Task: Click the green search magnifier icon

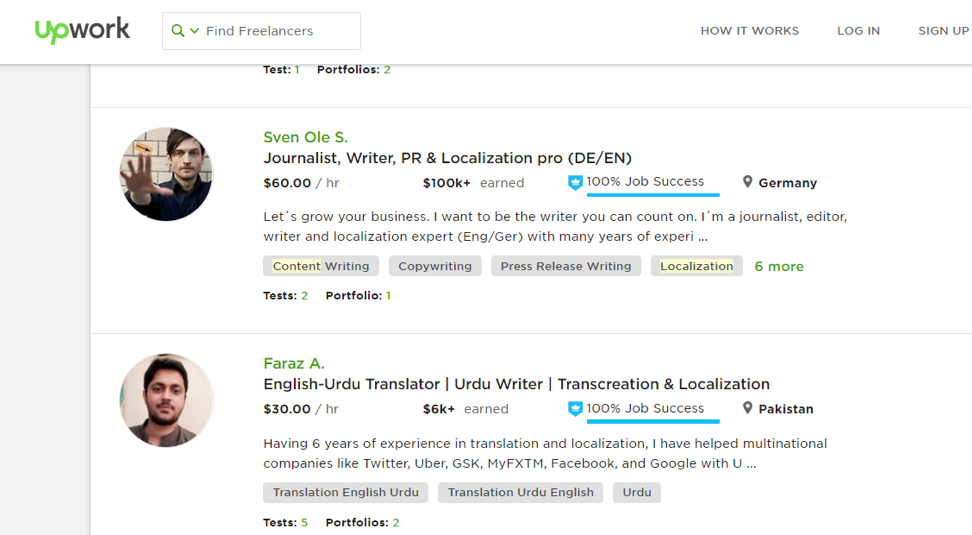Action: pos(178,30)
